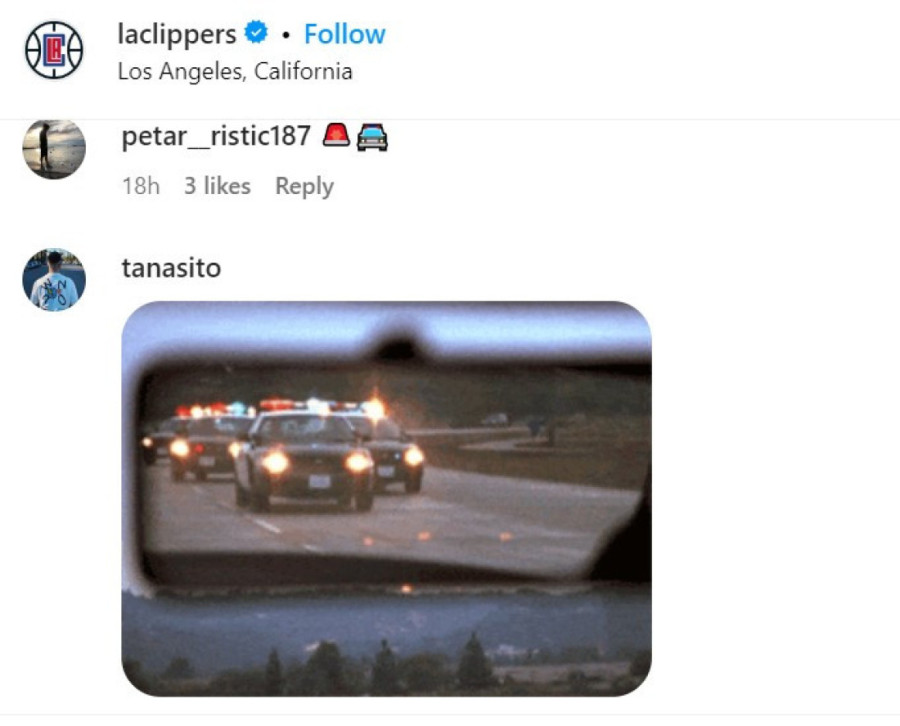900x726 pixels.
Task: Follow the laclippers account
Action: click(344, 34)
